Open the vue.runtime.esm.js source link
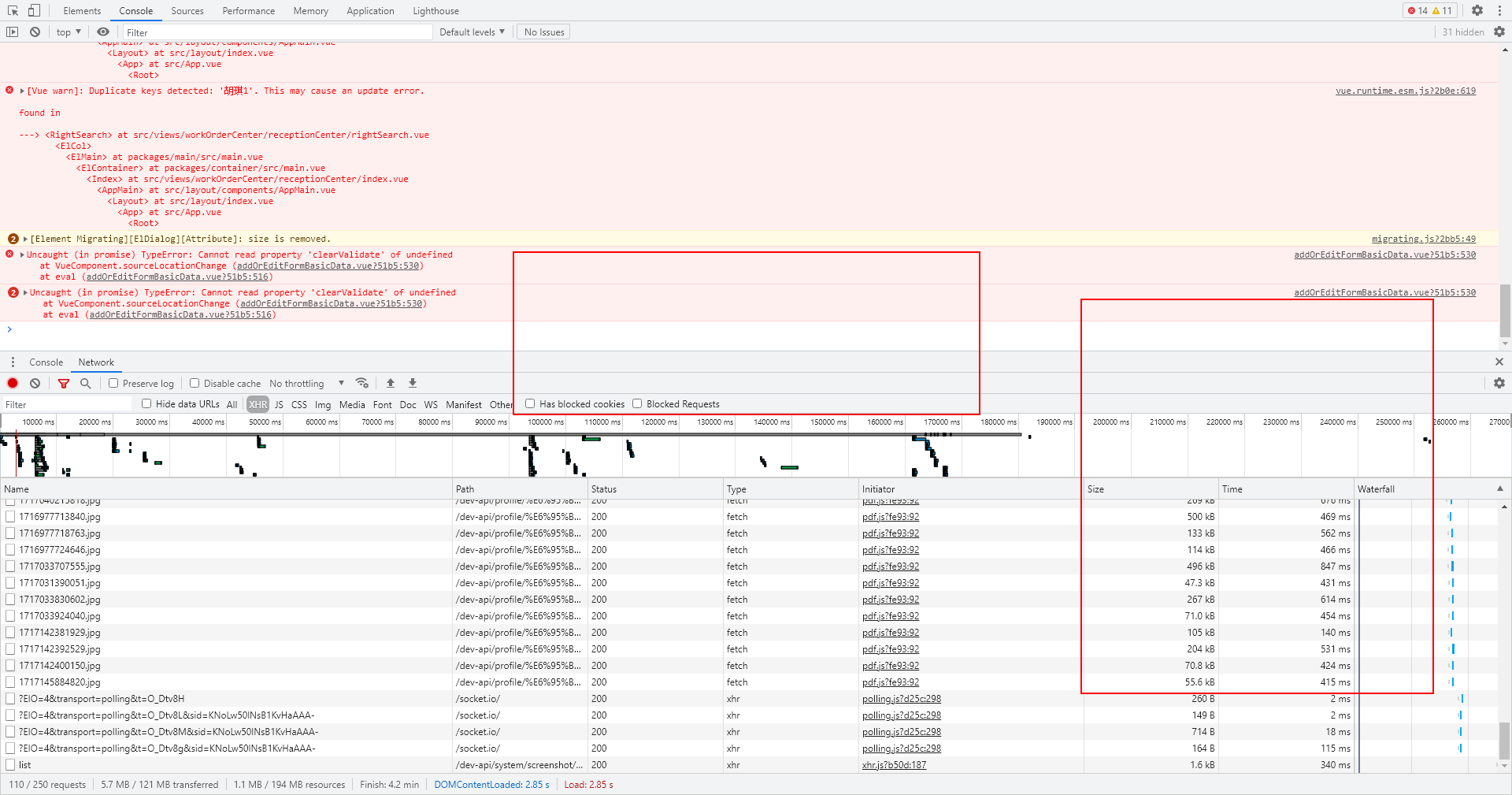The image size is (1512, 795). tap(1405, 91)
